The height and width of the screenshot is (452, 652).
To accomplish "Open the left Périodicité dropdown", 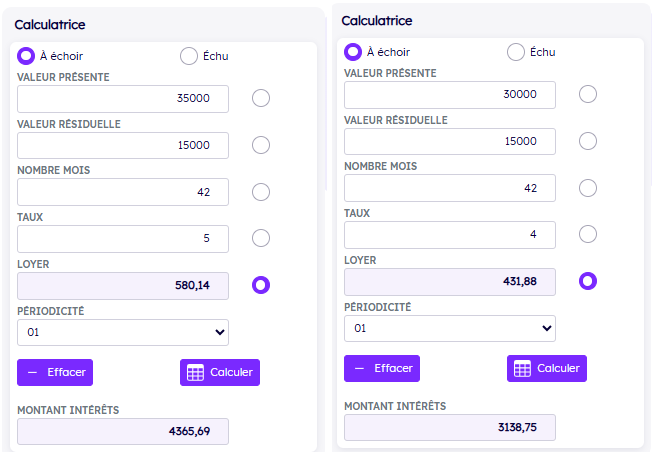I will (x=123, y=332).
